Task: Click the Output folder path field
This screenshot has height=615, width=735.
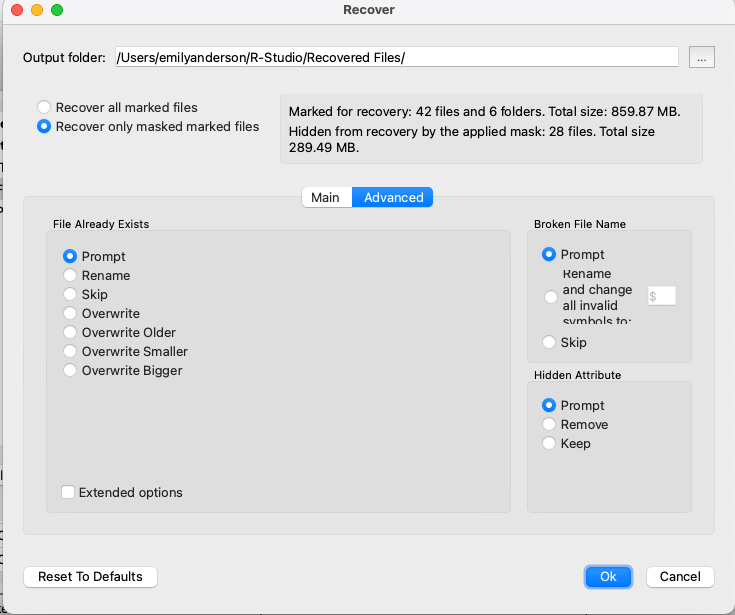Action: (x=397, y=57)
